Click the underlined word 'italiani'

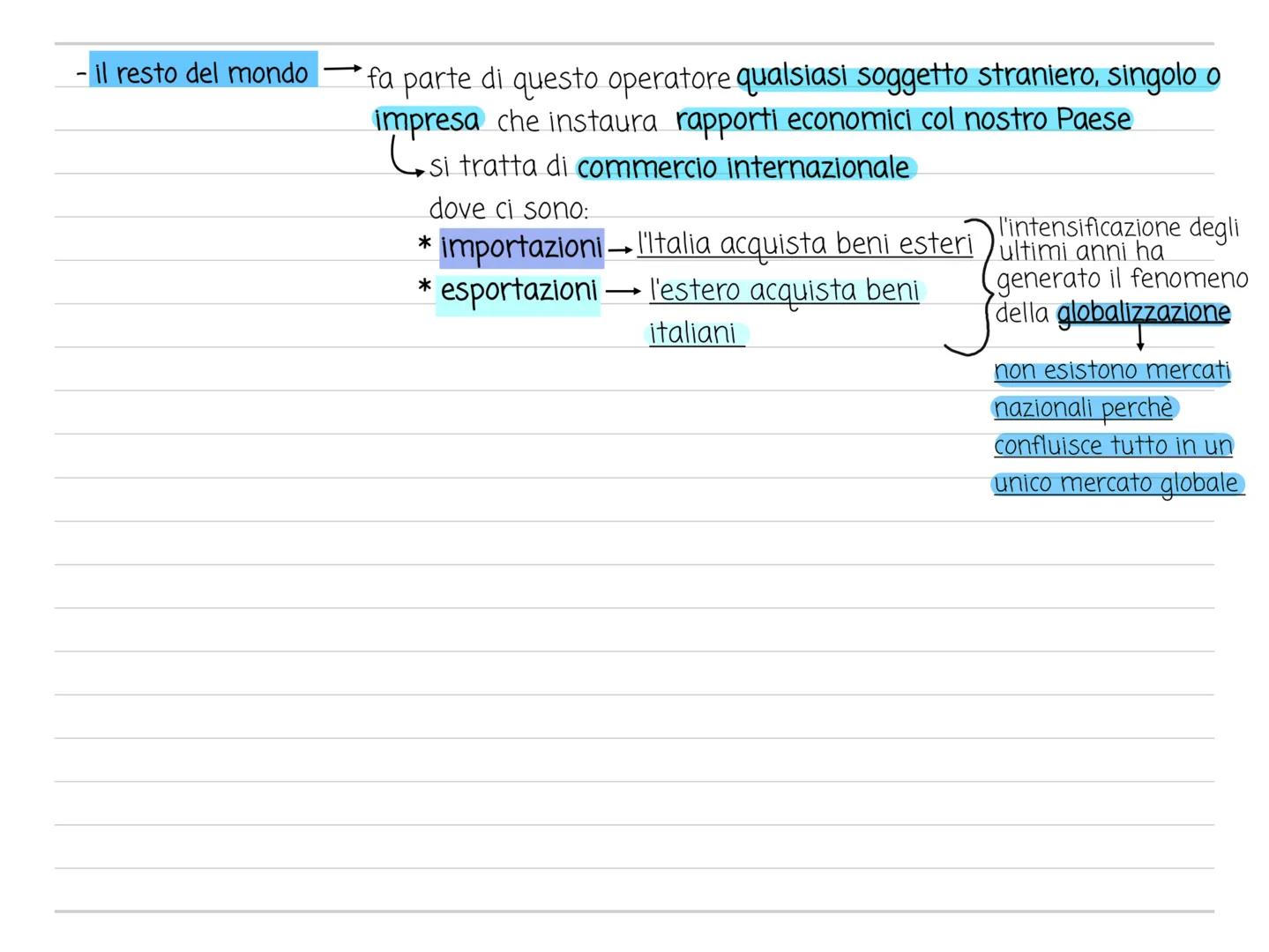(693, 333)
